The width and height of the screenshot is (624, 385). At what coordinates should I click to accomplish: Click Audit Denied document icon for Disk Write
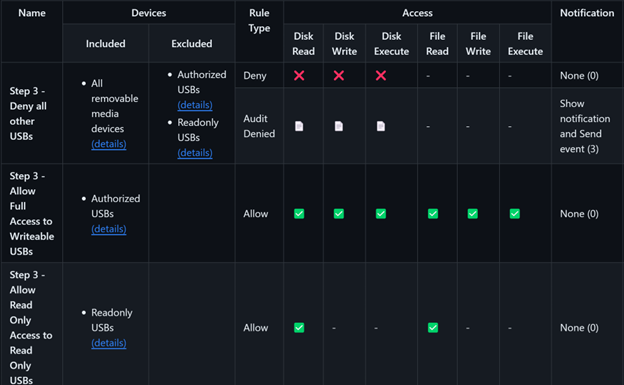coord(339,126)
